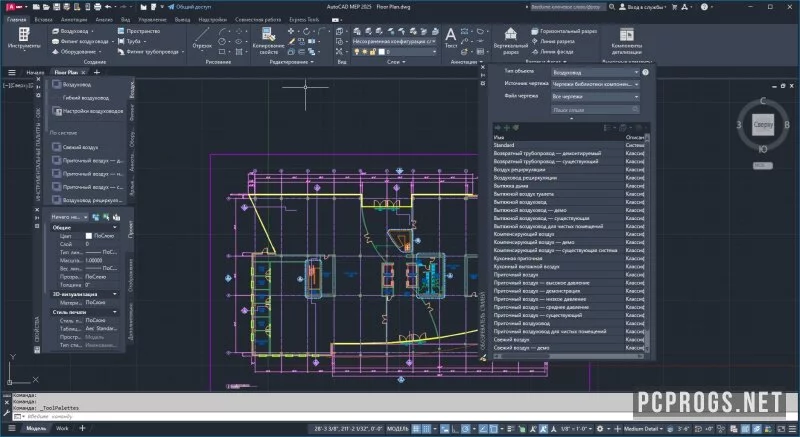Screen dimensions: 800x437
Task: Open the Файл чертежа dropdown
Action: (595, 96)
